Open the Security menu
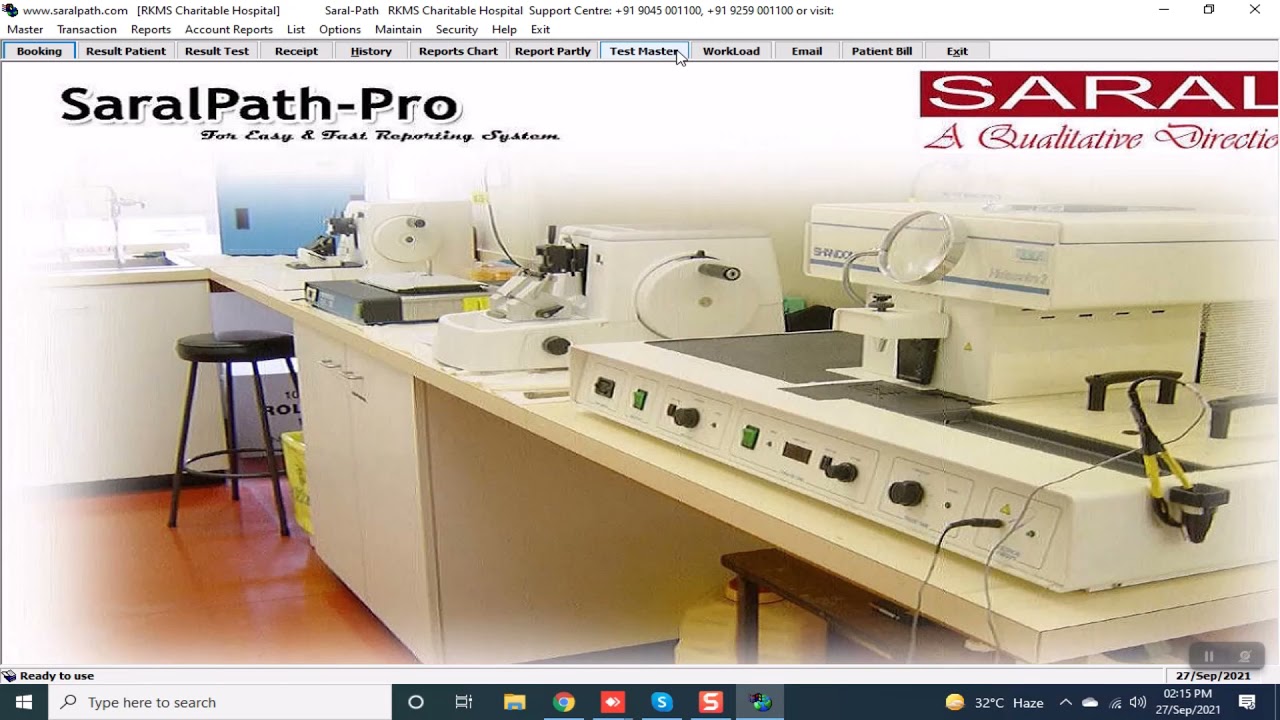The image size is (1280, 720). click(457, 29)
